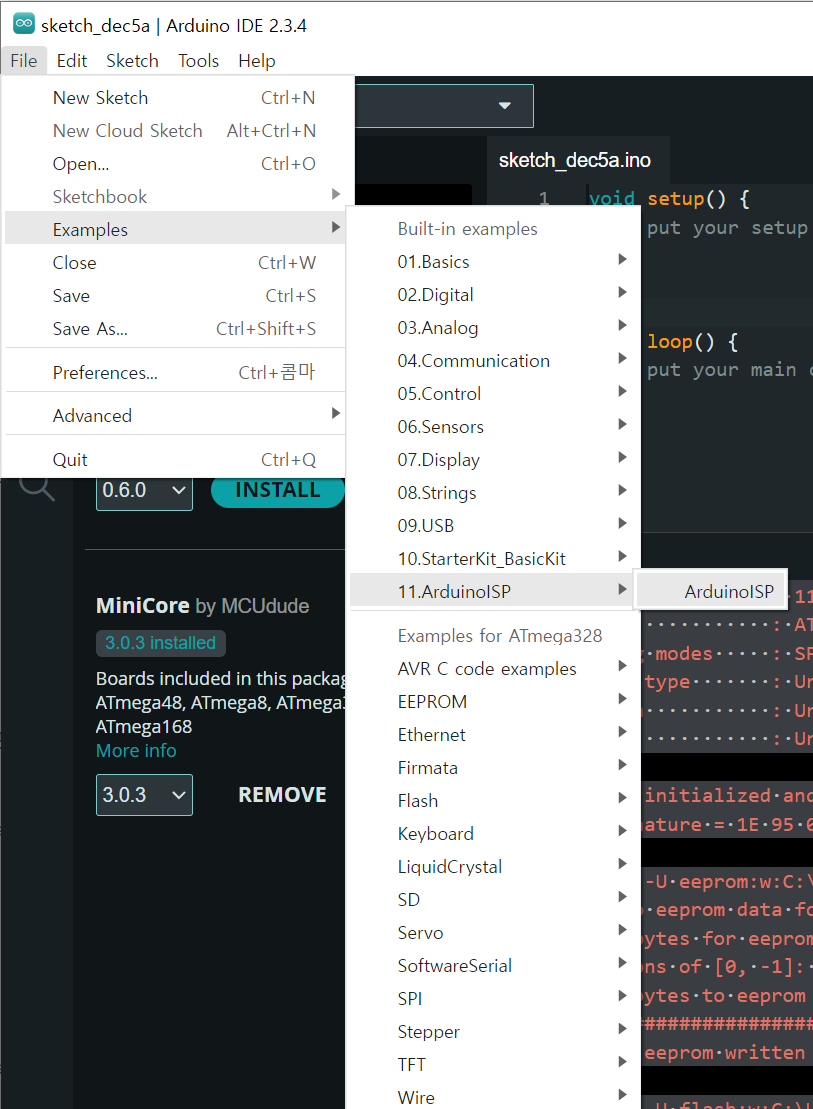Choose New Cloud Sketch menu entry
The image size is (813, 1109).
click(x=175, y=131)
